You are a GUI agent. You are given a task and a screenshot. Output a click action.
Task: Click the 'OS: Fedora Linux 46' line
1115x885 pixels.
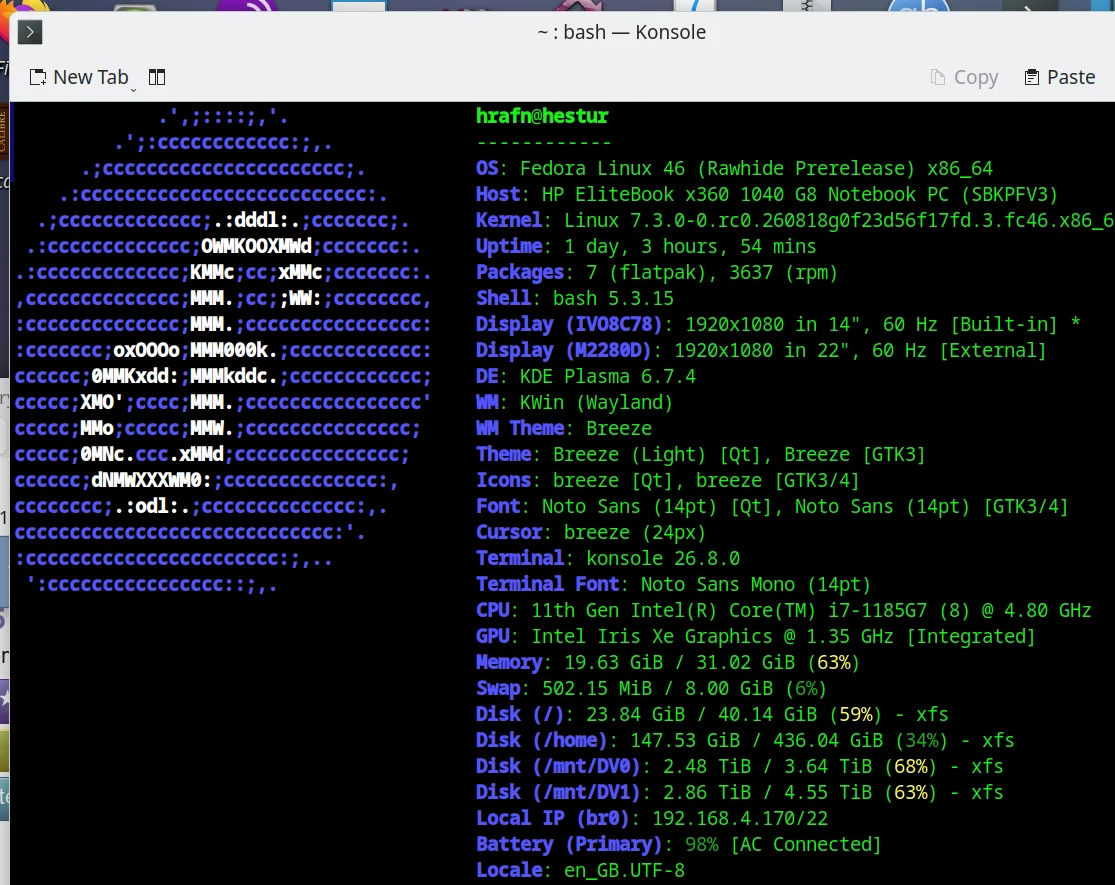tap(734, 168)
